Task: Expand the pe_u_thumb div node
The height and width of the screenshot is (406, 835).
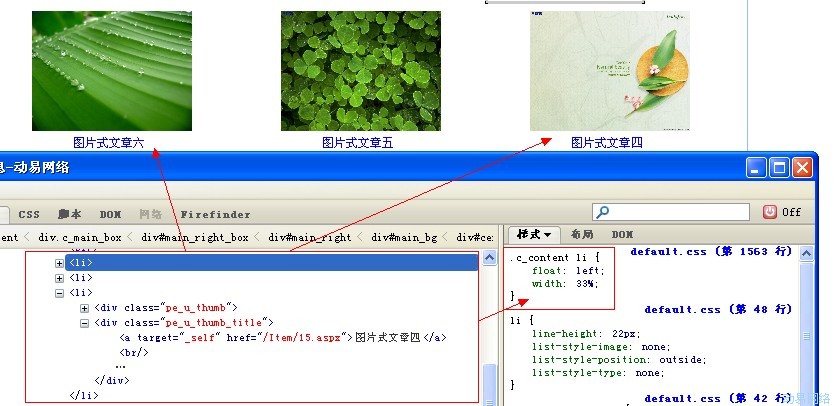Action: (x=84, y=308)
